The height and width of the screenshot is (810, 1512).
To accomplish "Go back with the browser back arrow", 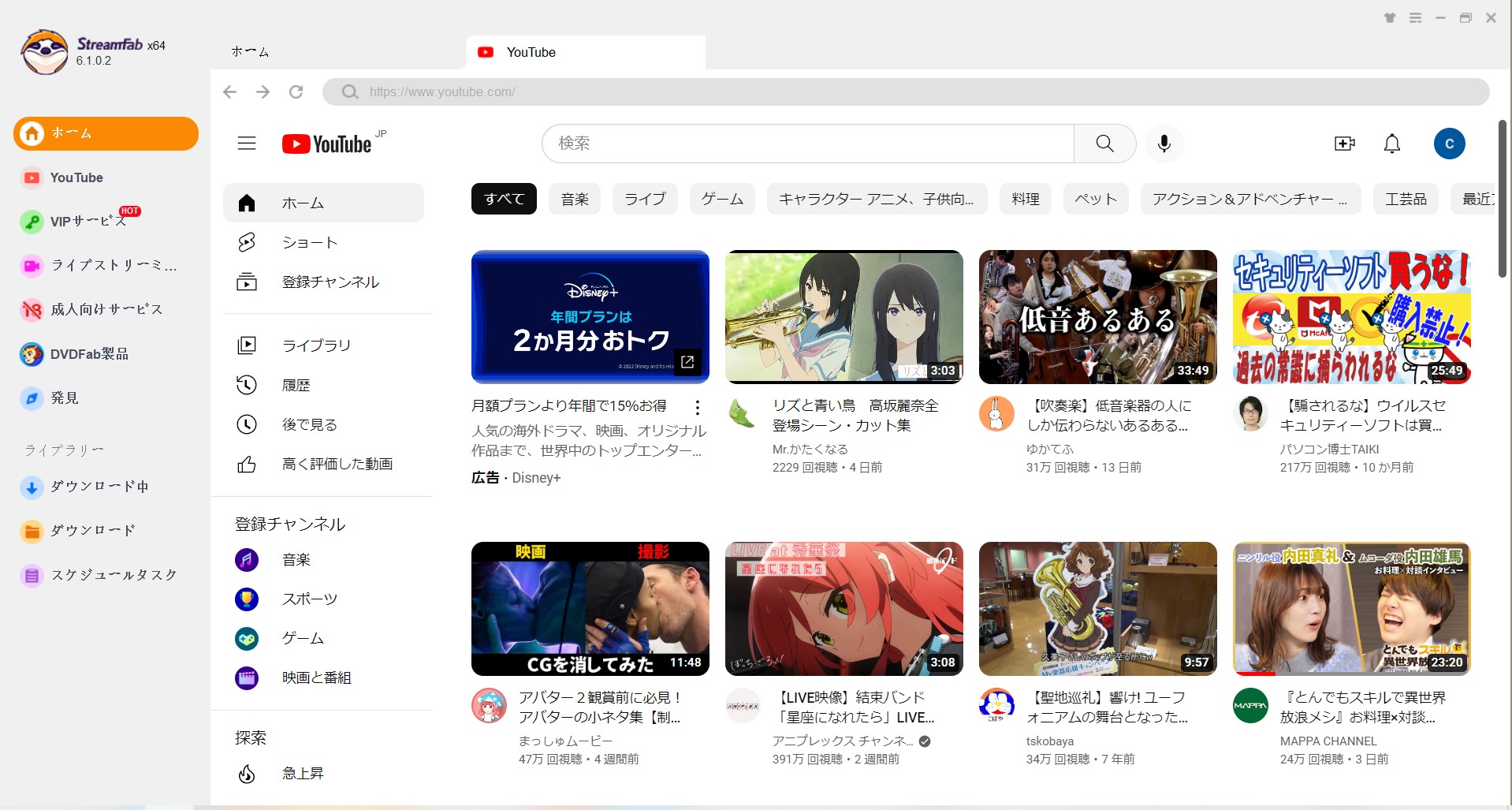I will click(229, 91).
